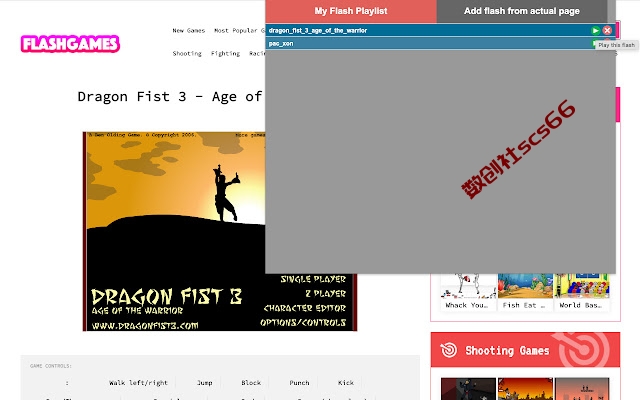Choose 2 PLAYER in the game menu

325,293
